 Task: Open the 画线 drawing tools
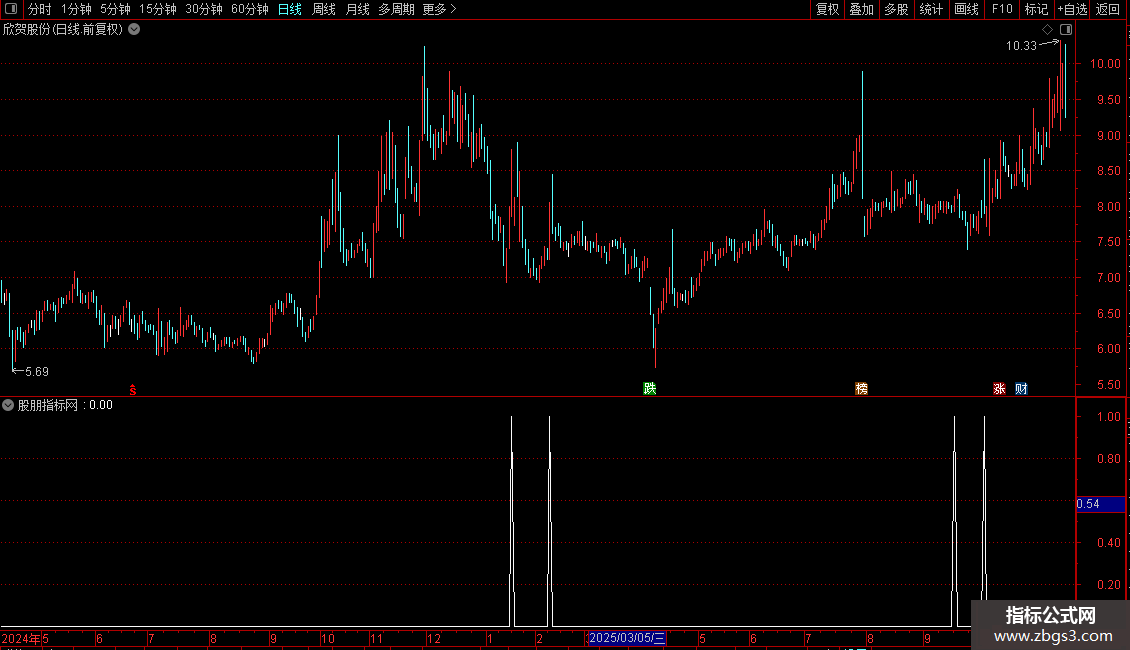tap(966, 9)
